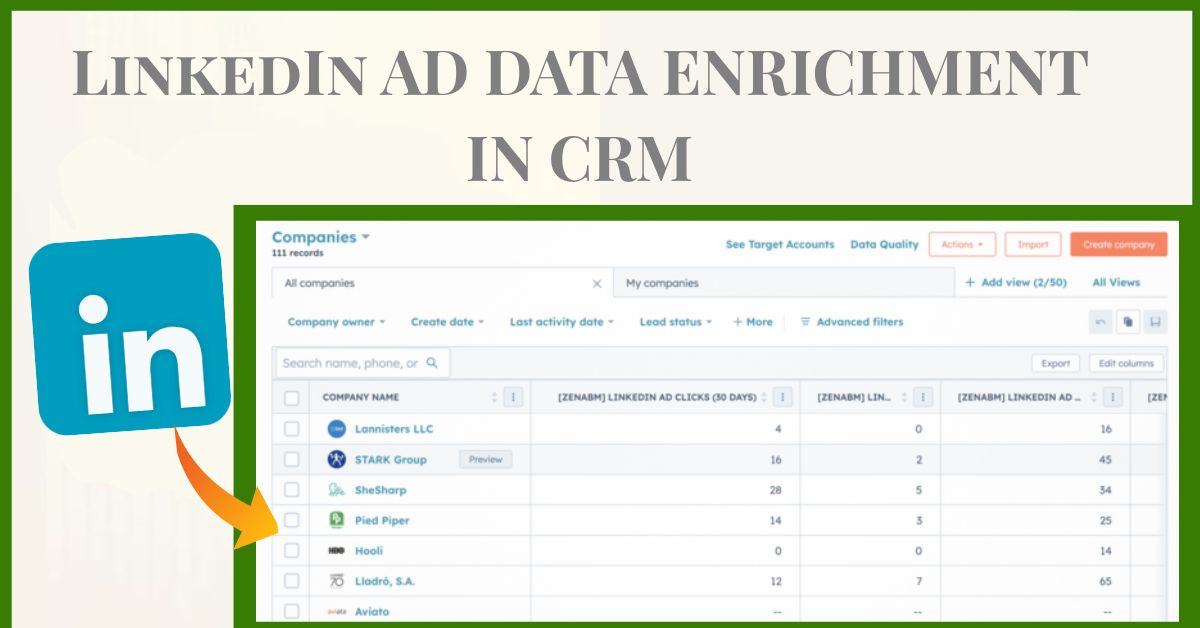Click the undo view changes icon

(x=1101, y=322)
